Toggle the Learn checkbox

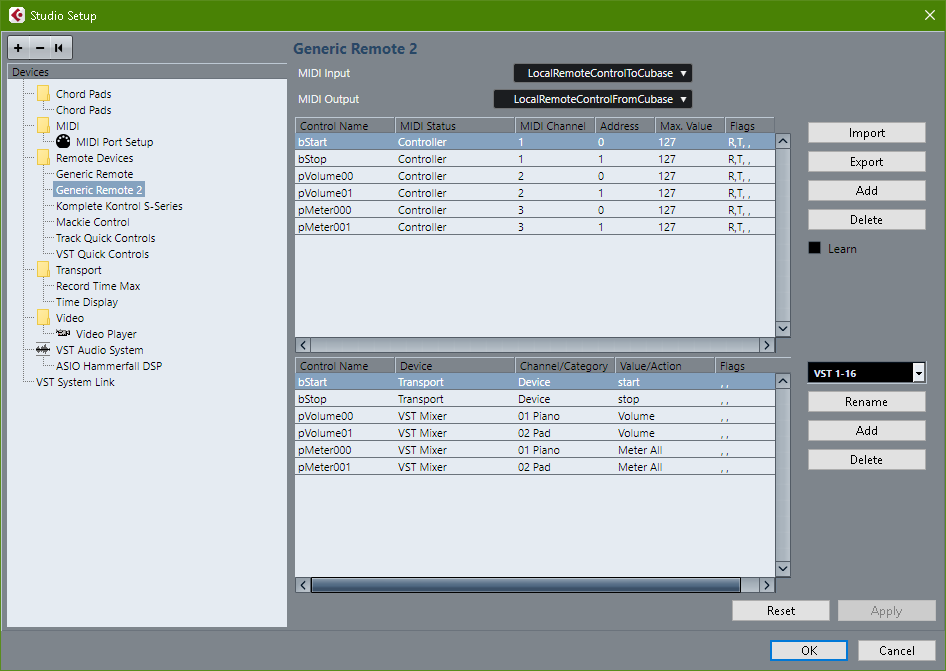point(814,248)
